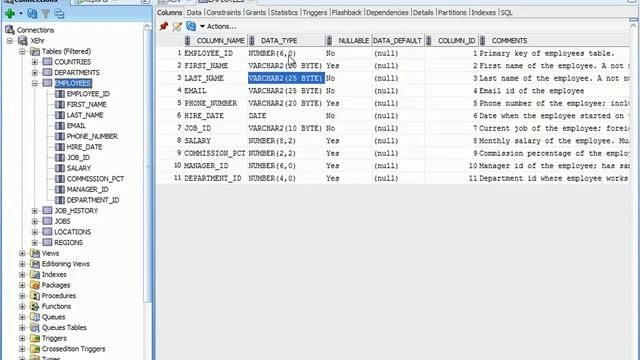The height and width of the screenshot is (360, 640).
Task: Click the Functions folder icon
Action: click(x=35, y=306)
